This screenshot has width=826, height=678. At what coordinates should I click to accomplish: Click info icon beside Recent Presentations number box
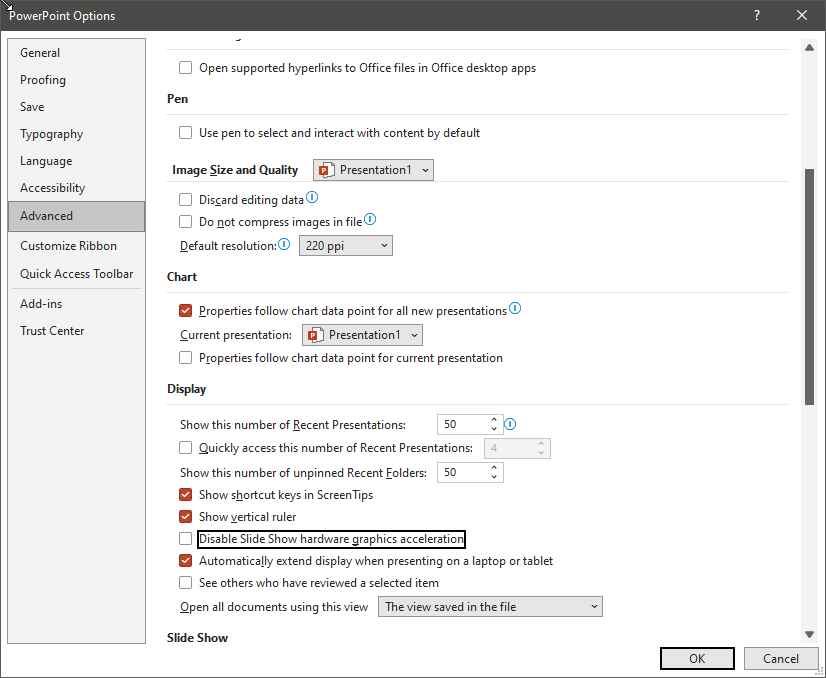(510, 424)
